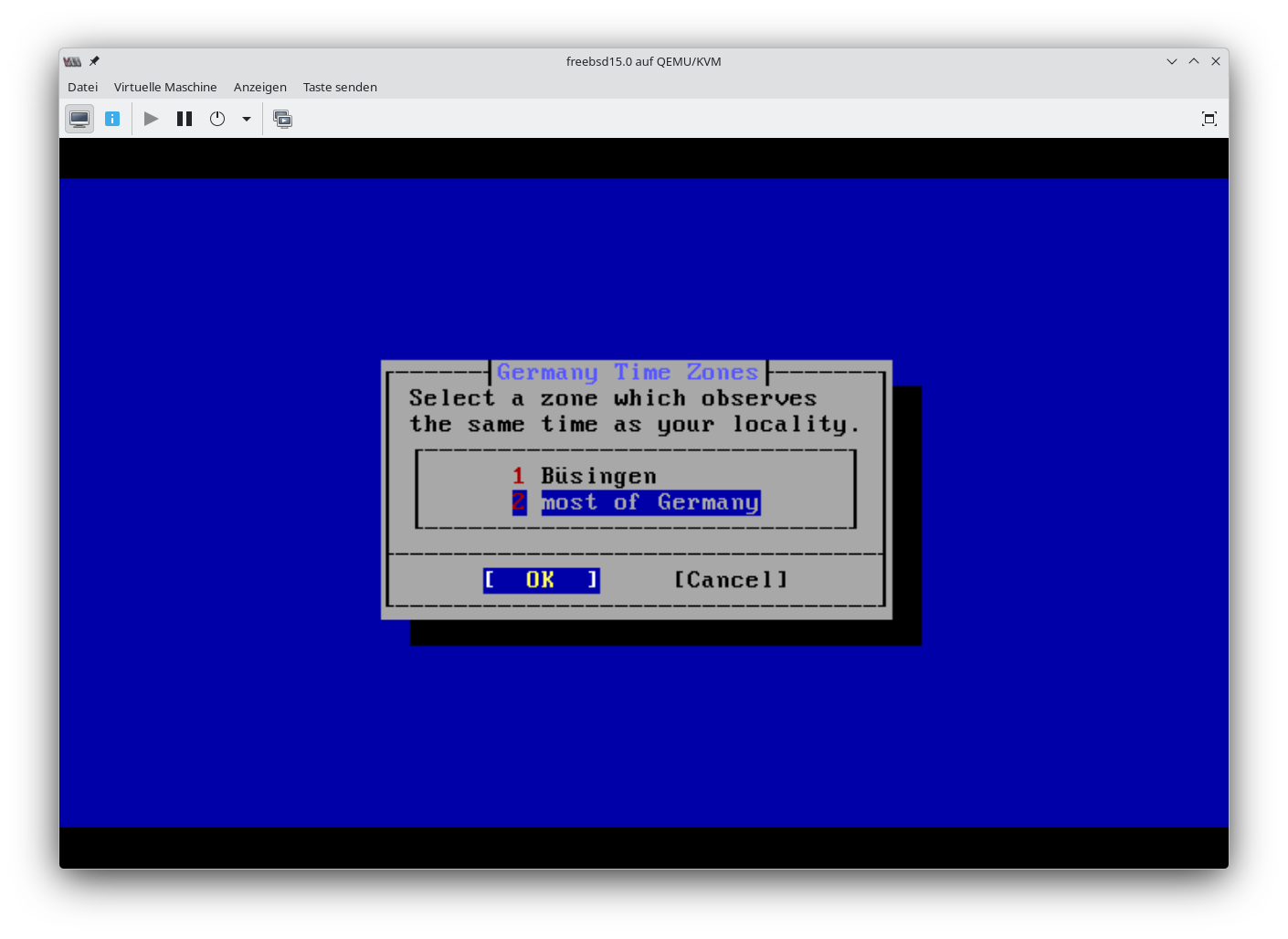Minimize the freebsd15.0 window

coord(1172,61)
